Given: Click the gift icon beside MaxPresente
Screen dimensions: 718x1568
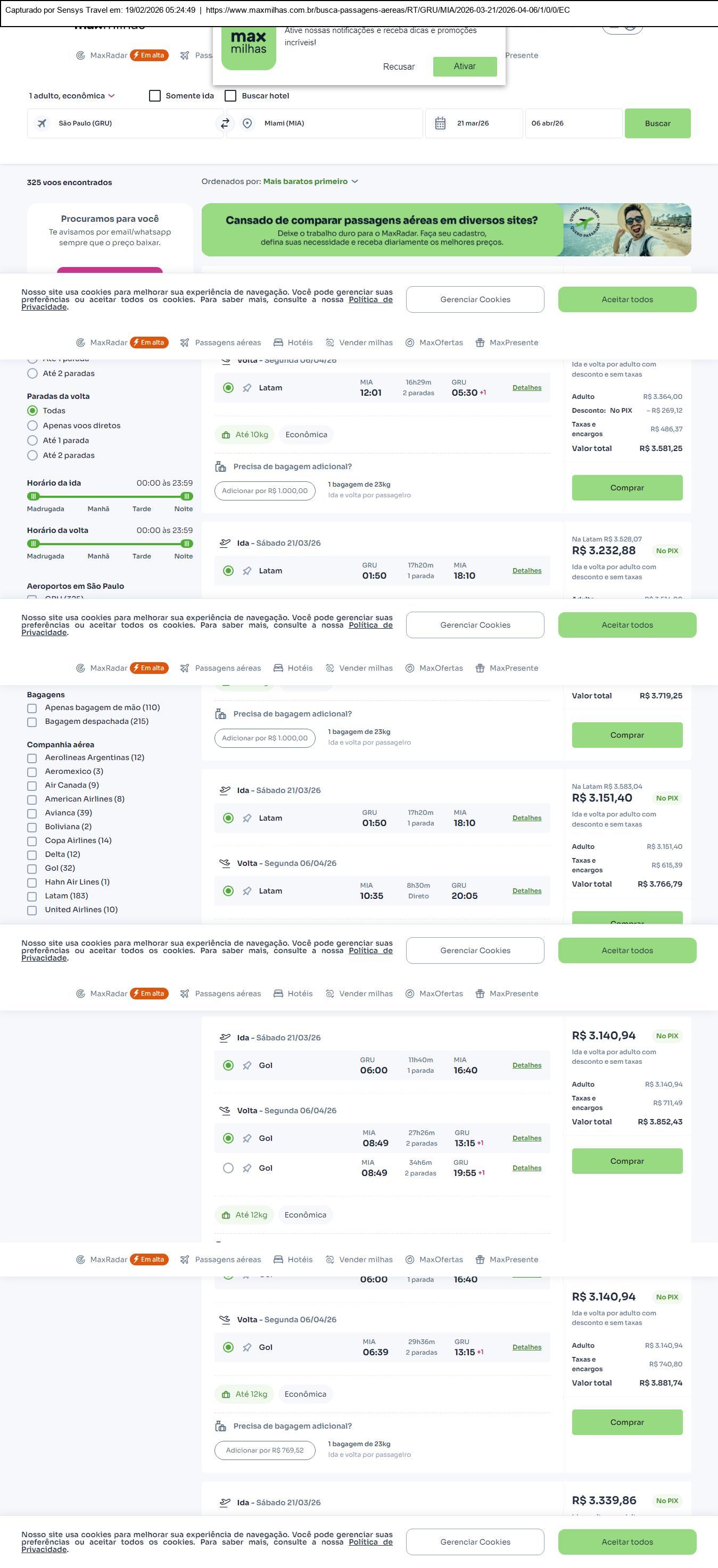Looking at the screenshot, I should tap(480, 343).
